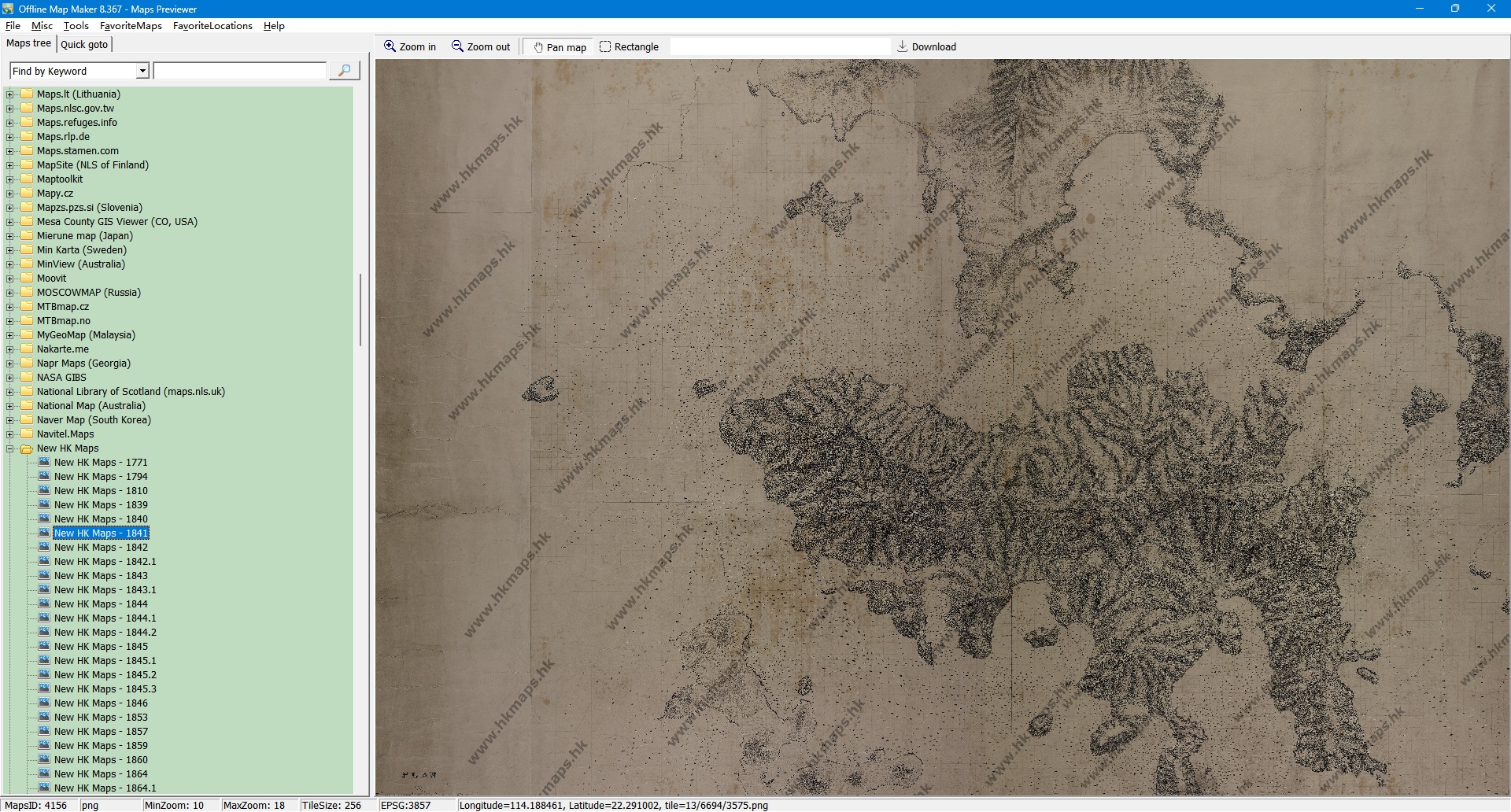
Task: Click the map icon beside New HK Maps - 1843
Action: pyautogui.click(x=44, y=575)
